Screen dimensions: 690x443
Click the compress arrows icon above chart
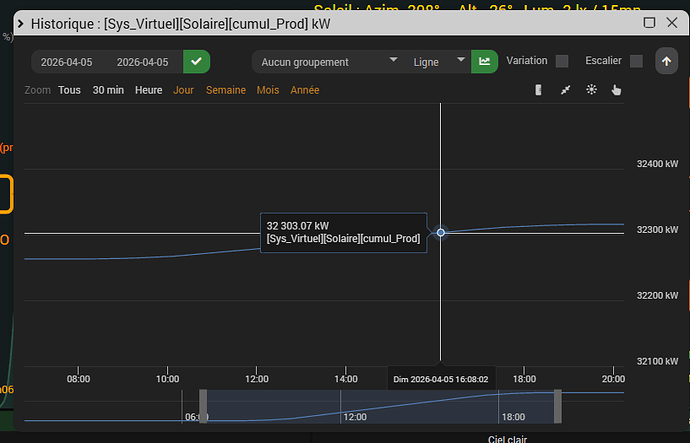coord(565,90)
